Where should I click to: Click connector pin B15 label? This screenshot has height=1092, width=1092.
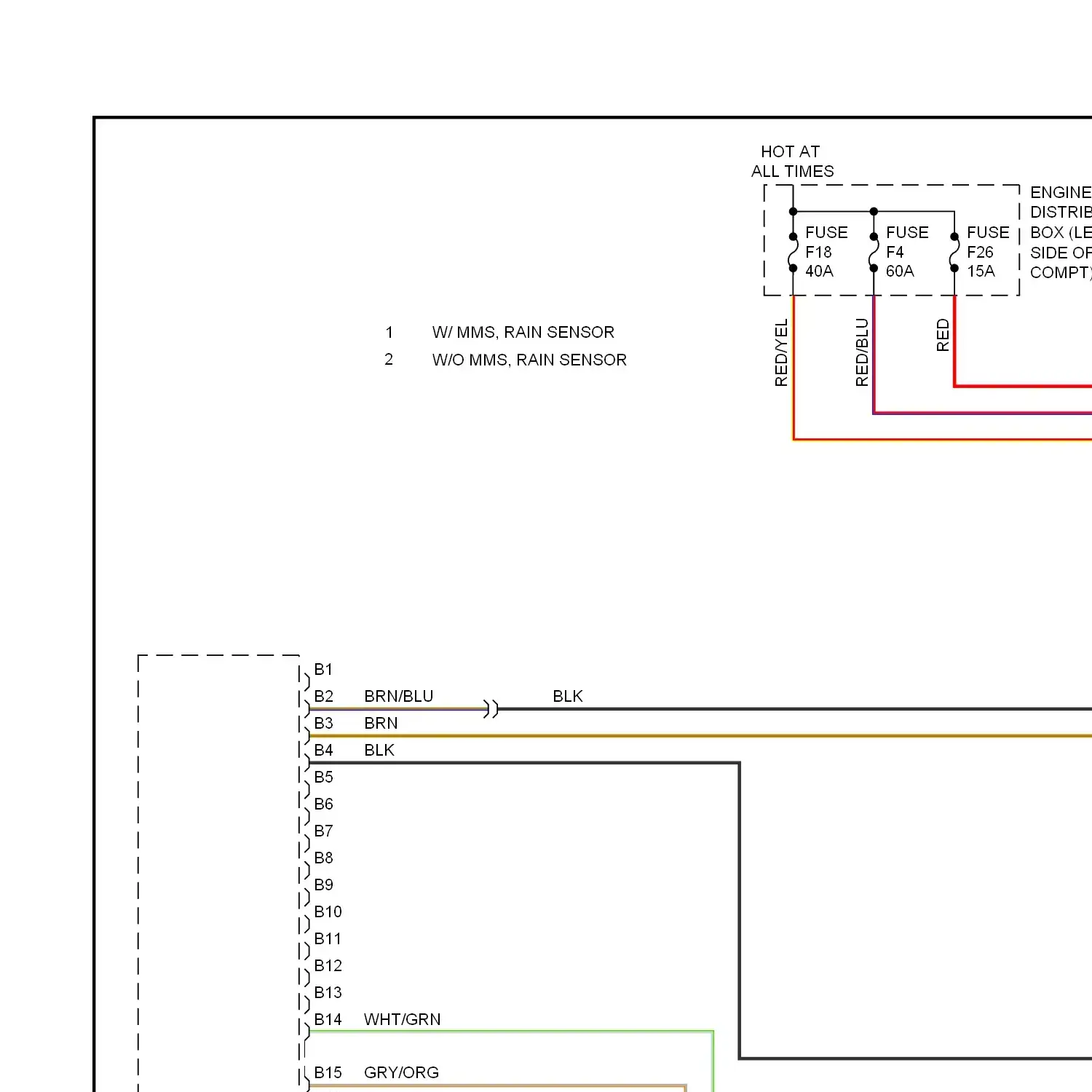(328, 1073)
